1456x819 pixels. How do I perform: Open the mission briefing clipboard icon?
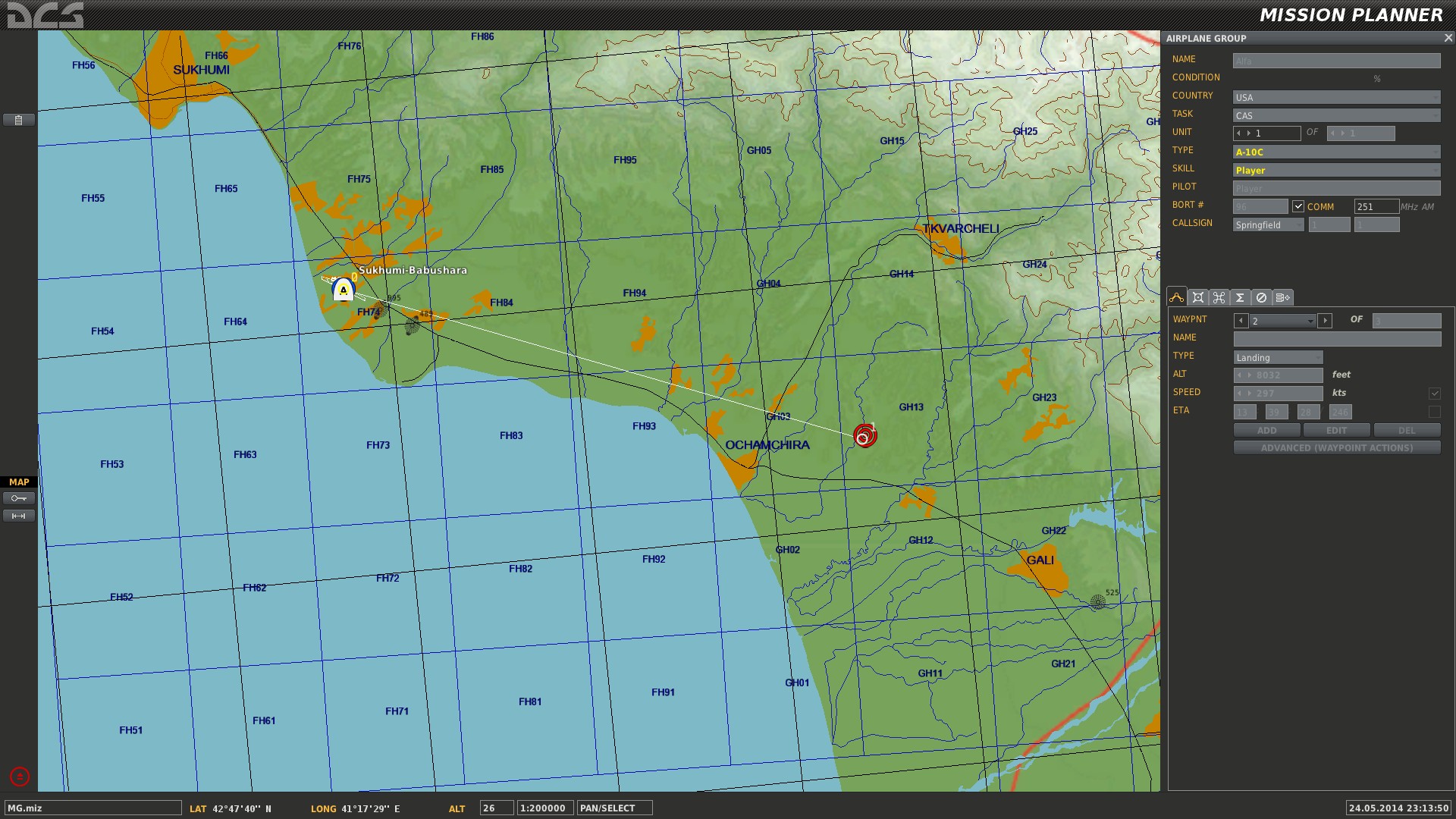[x=19, y=120]
